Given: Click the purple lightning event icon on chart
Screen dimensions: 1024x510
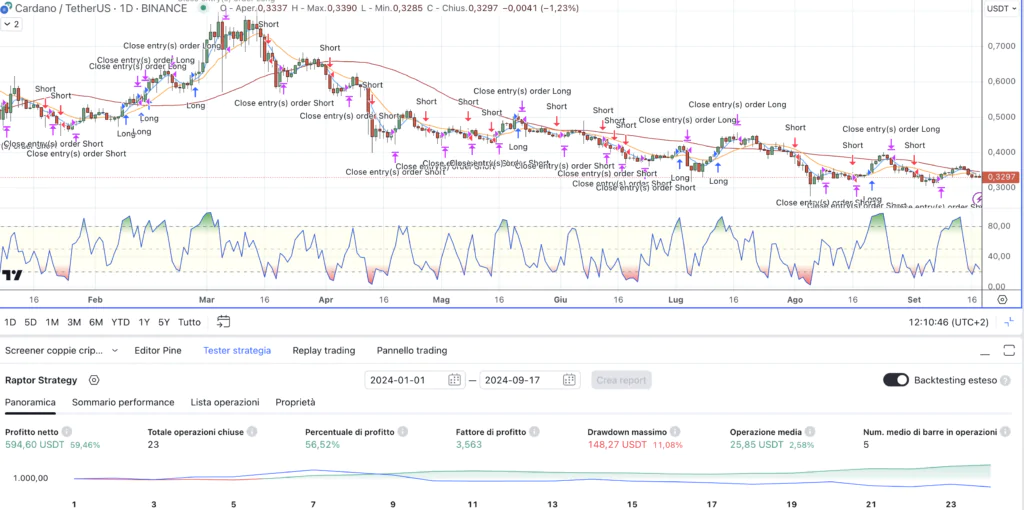Looking at the screenshot, I should pyautogui.click(x=978, y=199).
